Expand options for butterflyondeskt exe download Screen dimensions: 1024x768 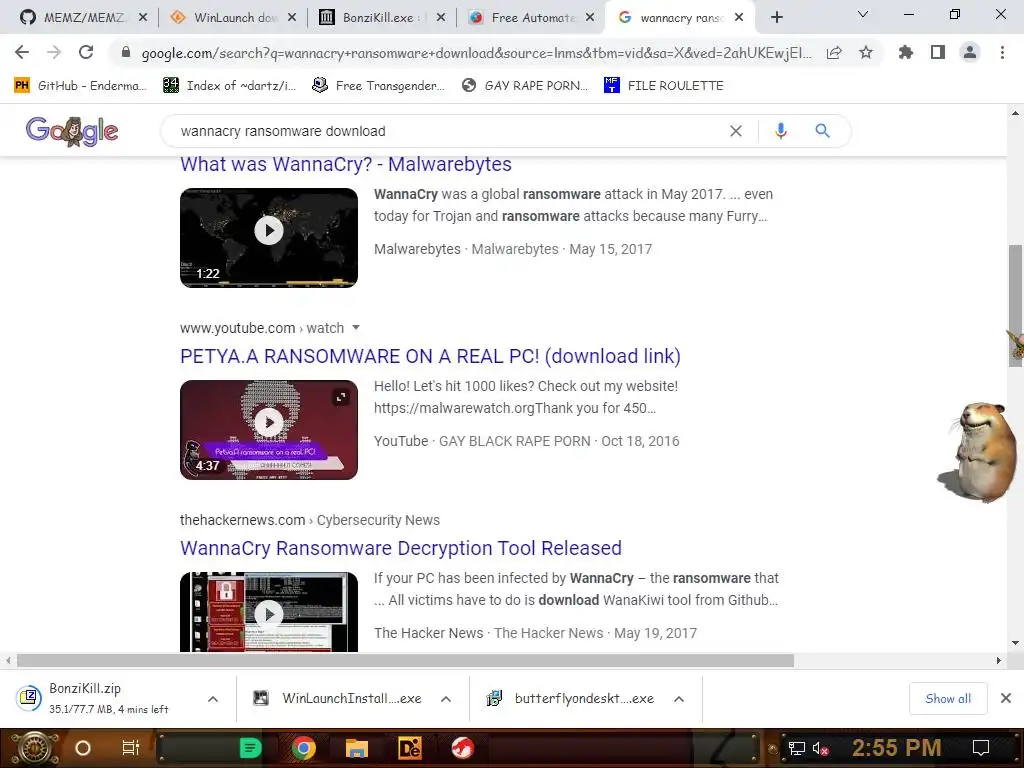pyautogui.click(x=679, y=699)
